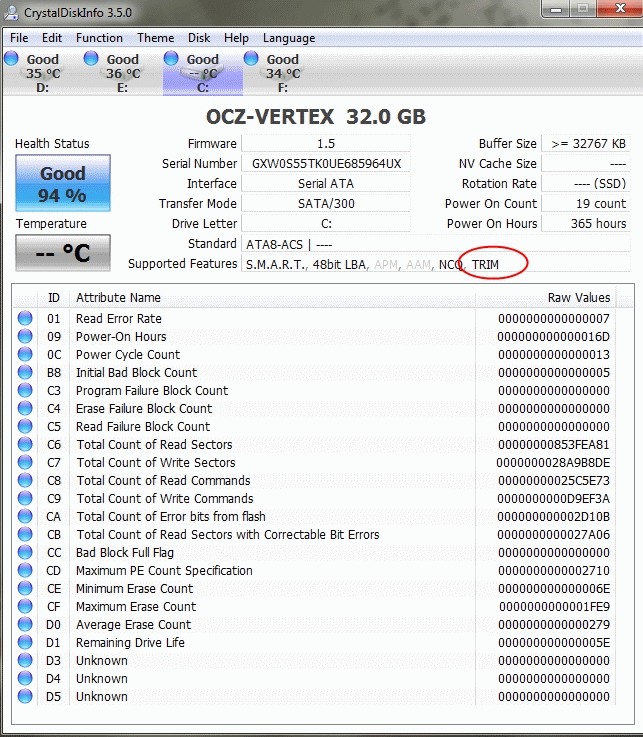Image resolution: width=643 pixels, height=737 pixels.
Task: Click S.M.A.R.T. in Supported Features
Action: [276, 265]
